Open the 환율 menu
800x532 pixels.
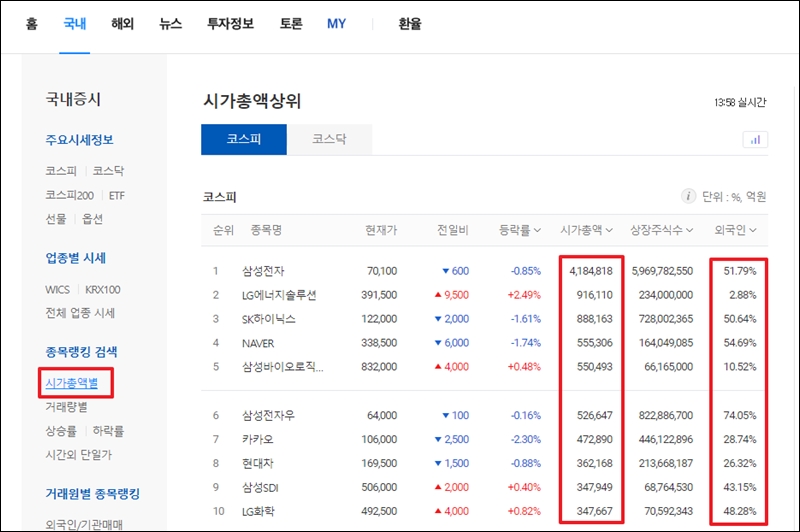pyautogui.click(x=410, y=23)
